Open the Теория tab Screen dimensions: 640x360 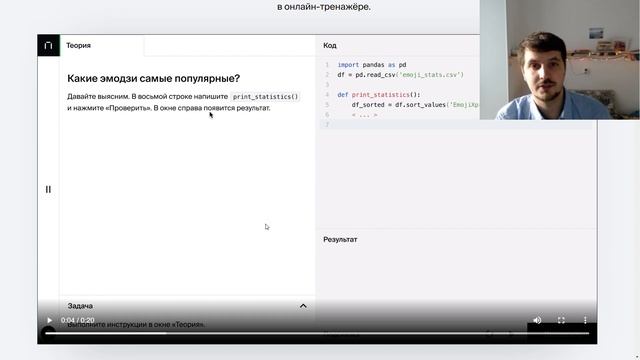click(x=78, y=45)
